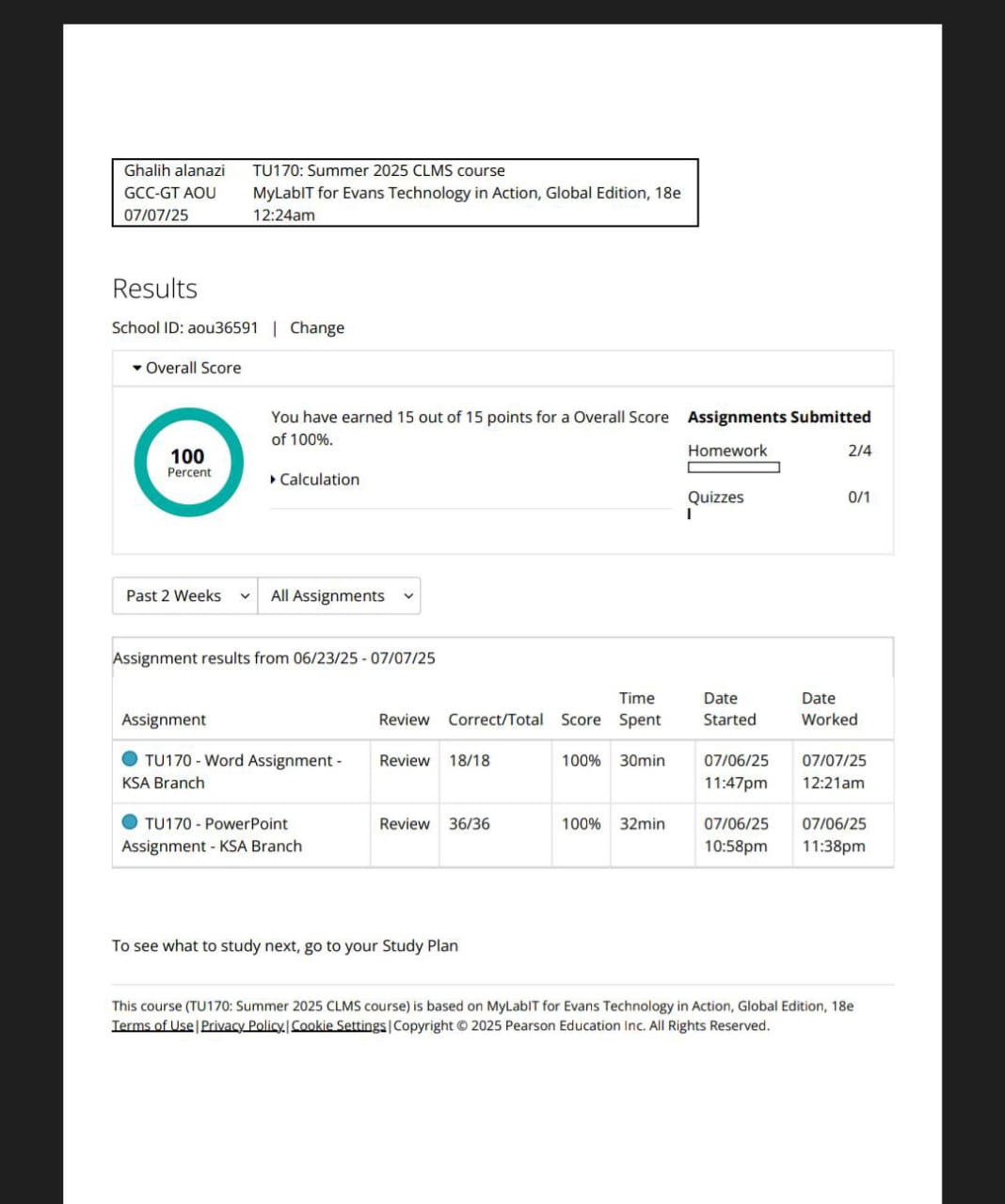Open TU170 PowerPoint Assignment KSA Branch
The height and width of the screenshot is (1204, 1005).
216,824
